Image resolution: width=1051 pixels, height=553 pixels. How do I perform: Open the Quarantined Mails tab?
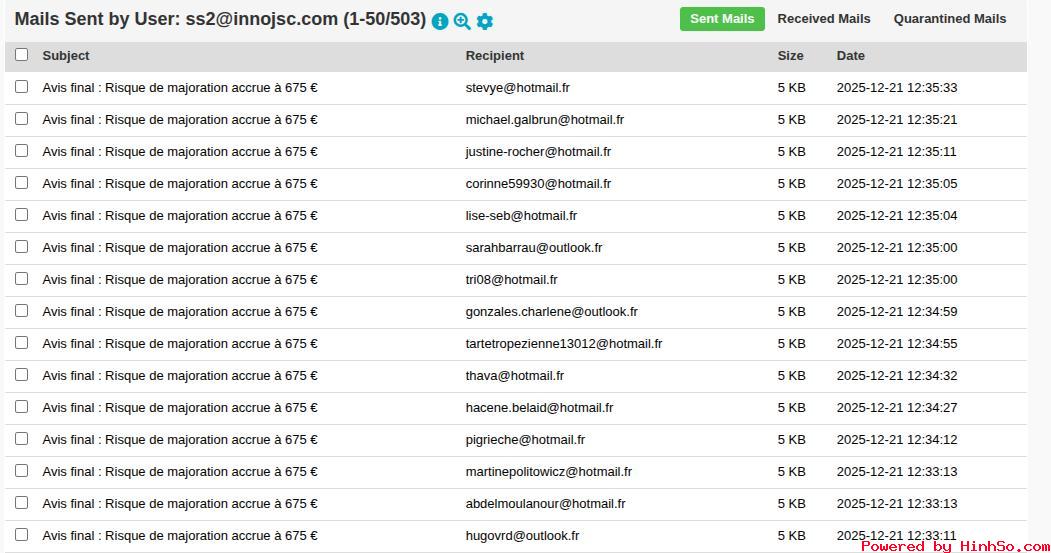(x=949, y=19)
